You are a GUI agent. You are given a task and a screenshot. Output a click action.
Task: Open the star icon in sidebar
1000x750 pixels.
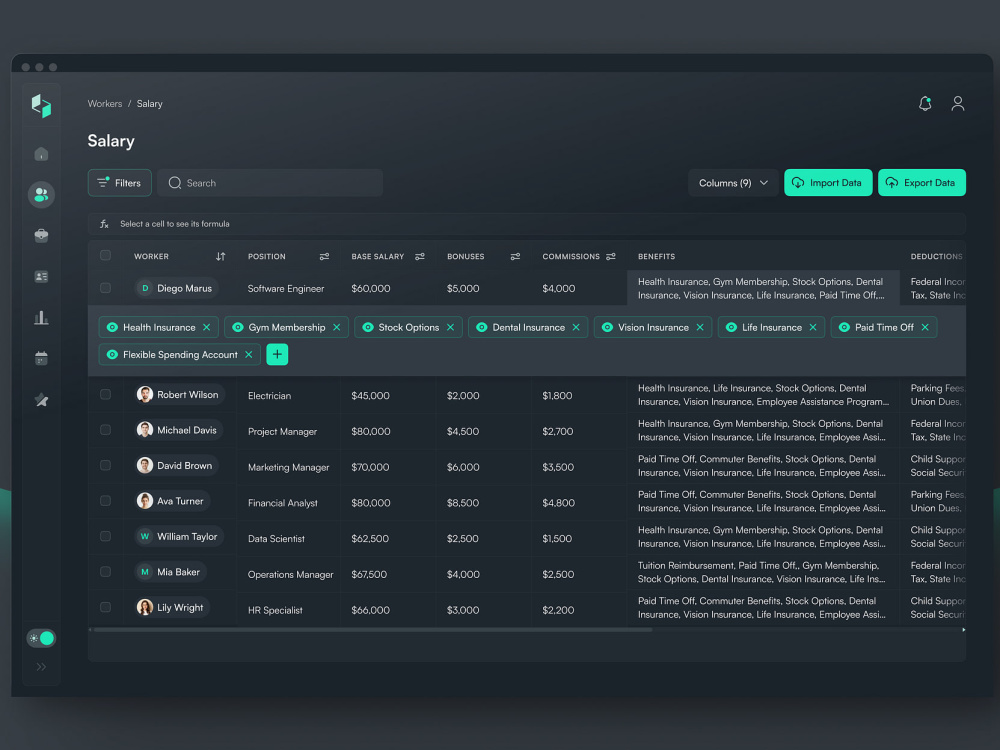click(x=41, y=400)
